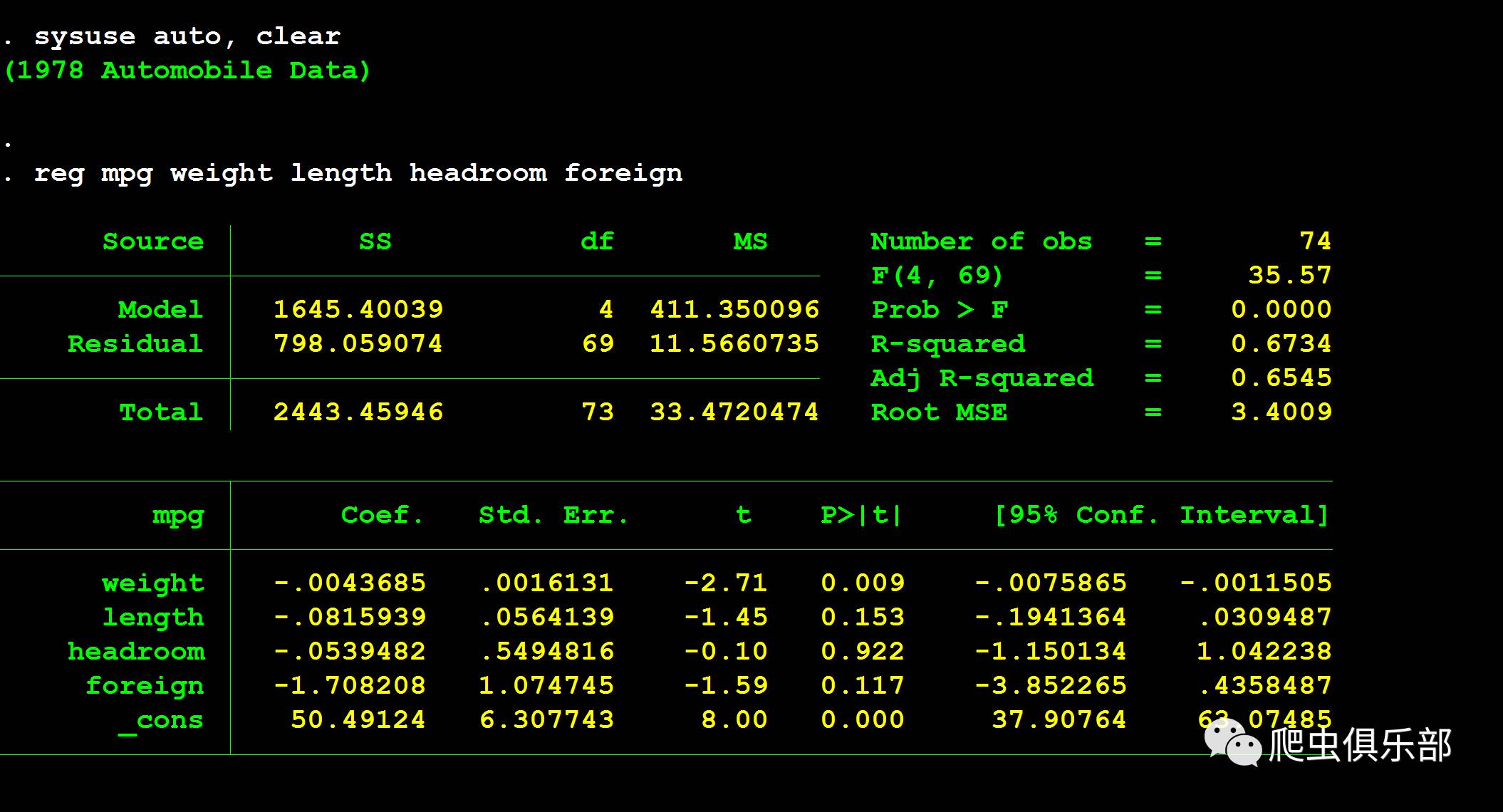Click the _cons coefficient 50.49124
Screen dimensions: 1503x812
point(358,720)
